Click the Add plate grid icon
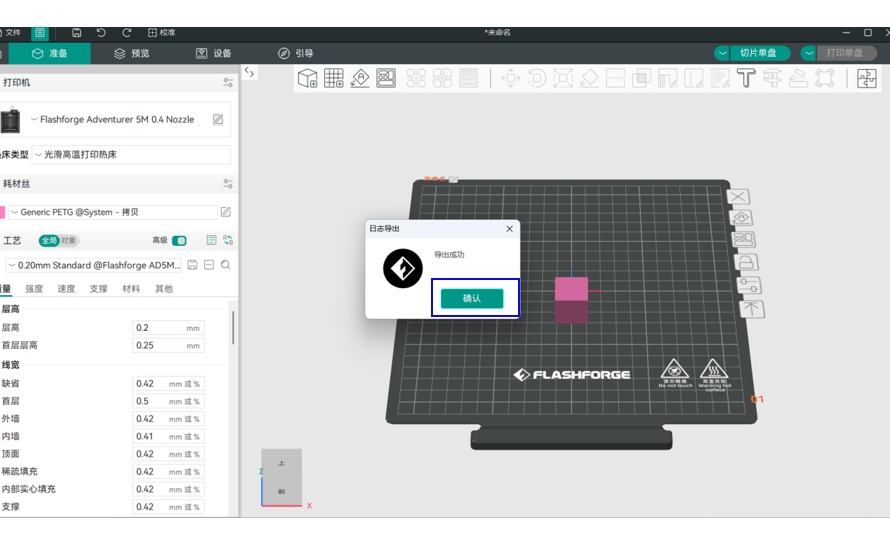 click(x=334, y=78)
